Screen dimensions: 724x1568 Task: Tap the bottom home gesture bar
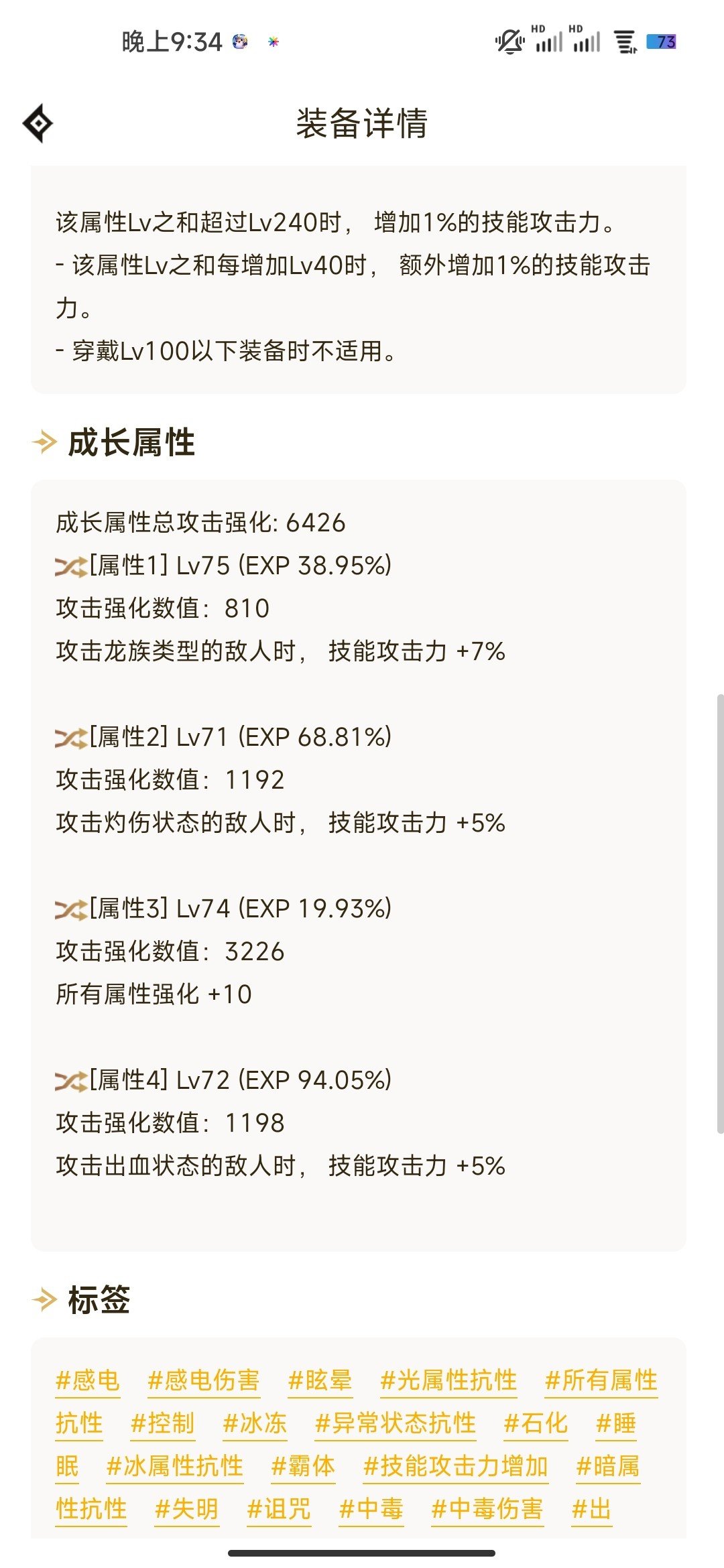[x=362, y=1553]
